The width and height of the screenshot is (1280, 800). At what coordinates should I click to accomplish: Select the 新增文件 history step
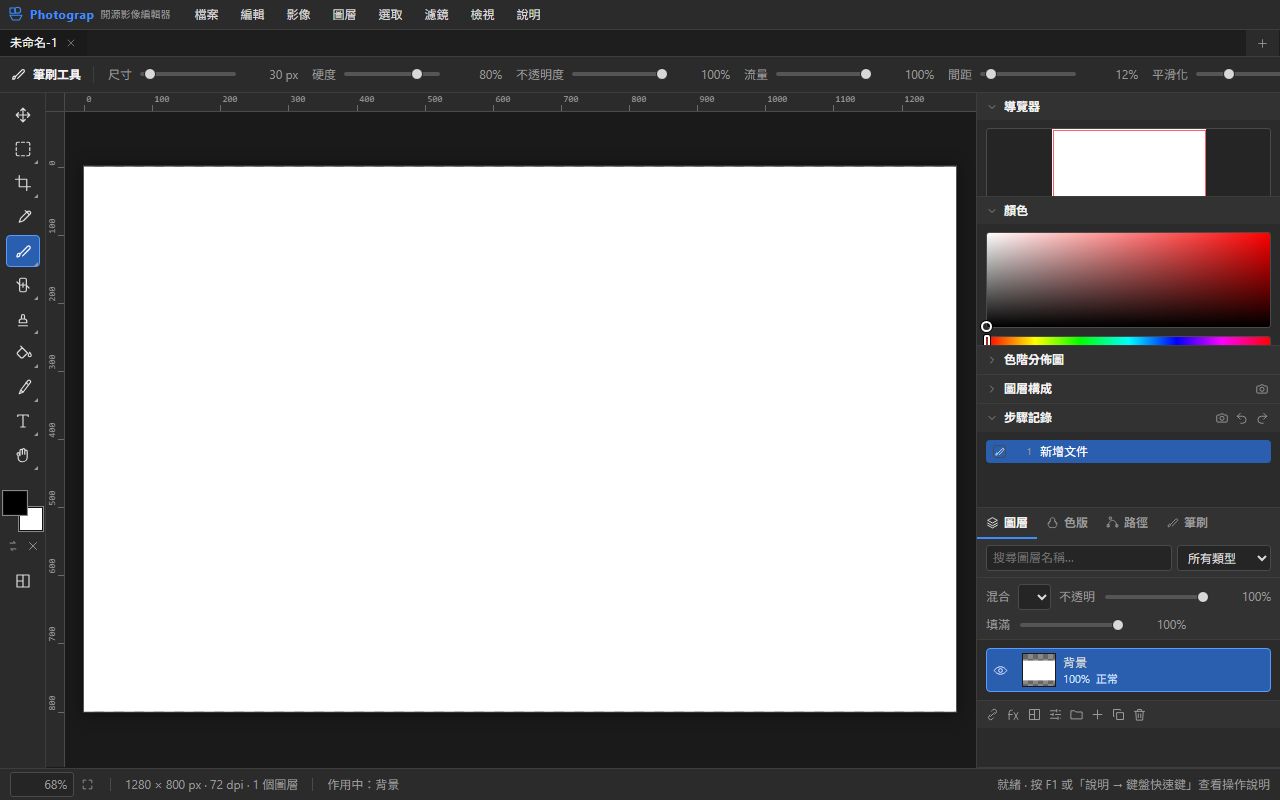[1128, 452]
